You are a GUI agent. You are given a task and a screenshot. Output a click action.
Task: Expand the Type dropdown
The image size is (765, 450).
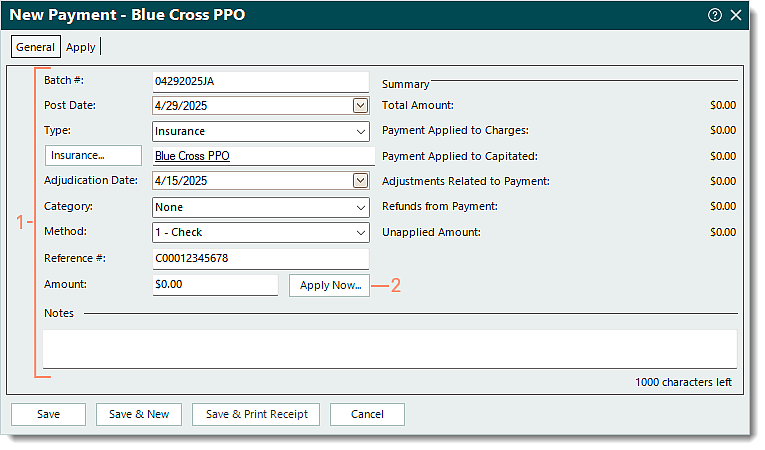pyautogui.click(x=361, y=132)
